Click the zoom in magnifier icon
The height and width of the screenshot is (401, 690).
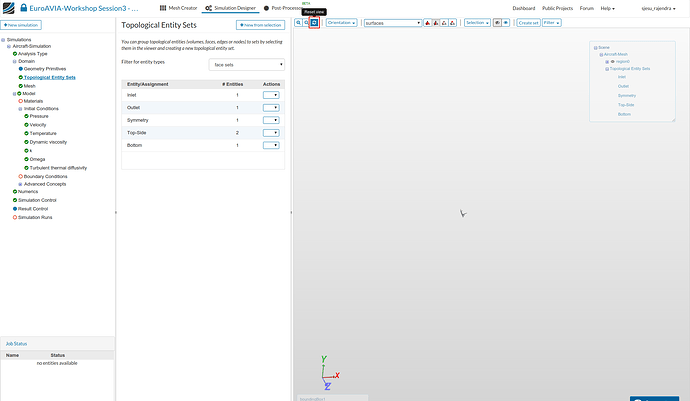(298, 22)
